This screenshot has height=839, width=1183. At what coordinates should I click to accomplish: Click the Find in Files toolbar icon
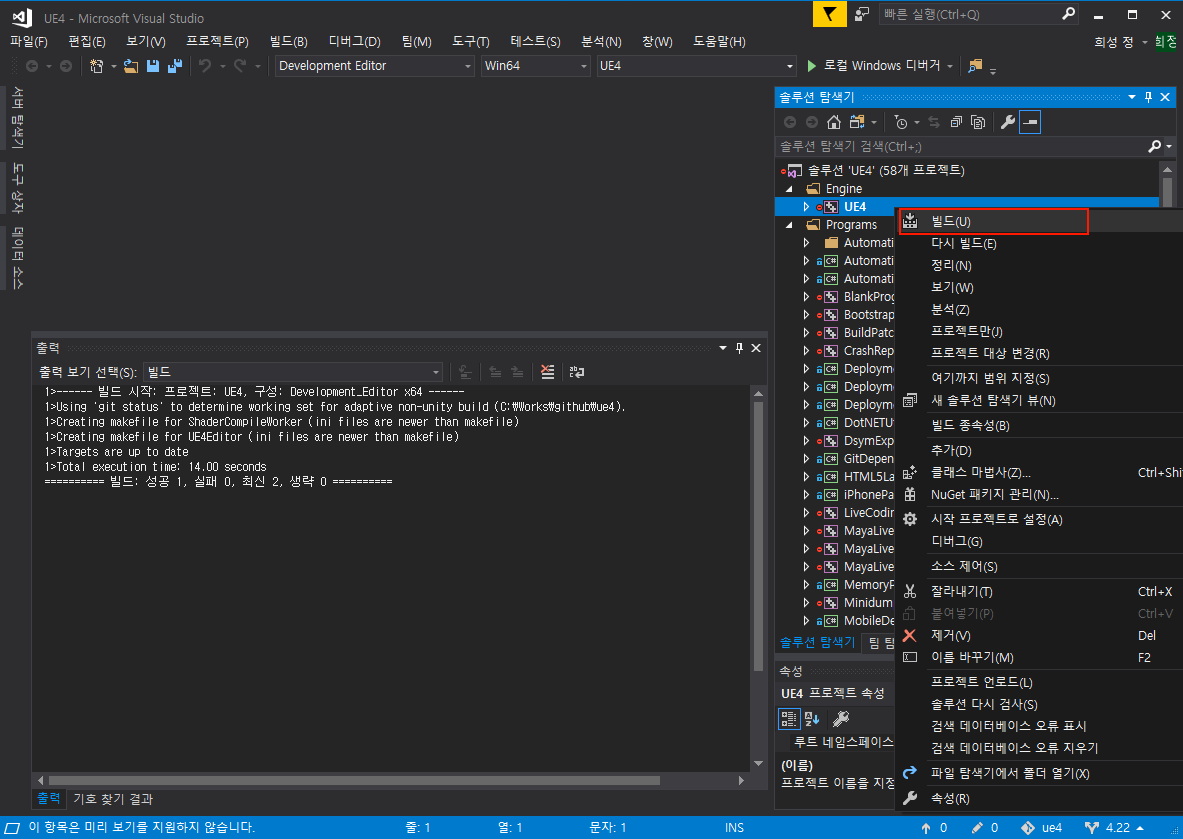pyautogui.click(x=976, y=66)
